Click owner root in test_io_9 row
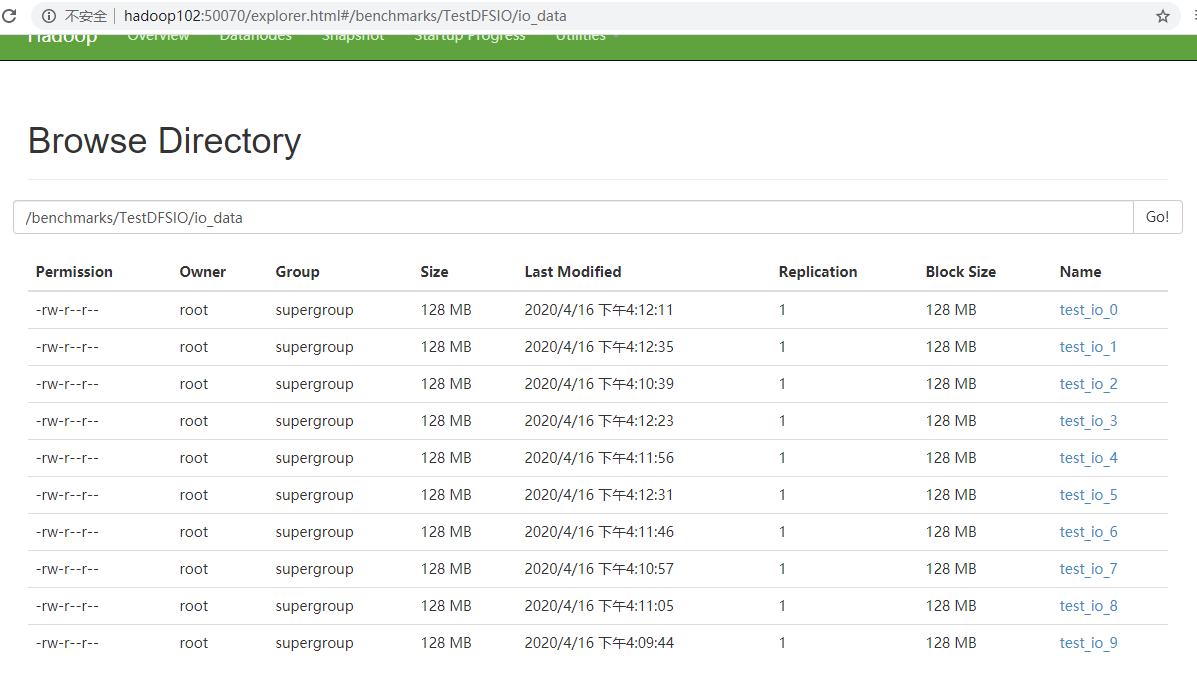1197x679 pixels. coord(194,643)
